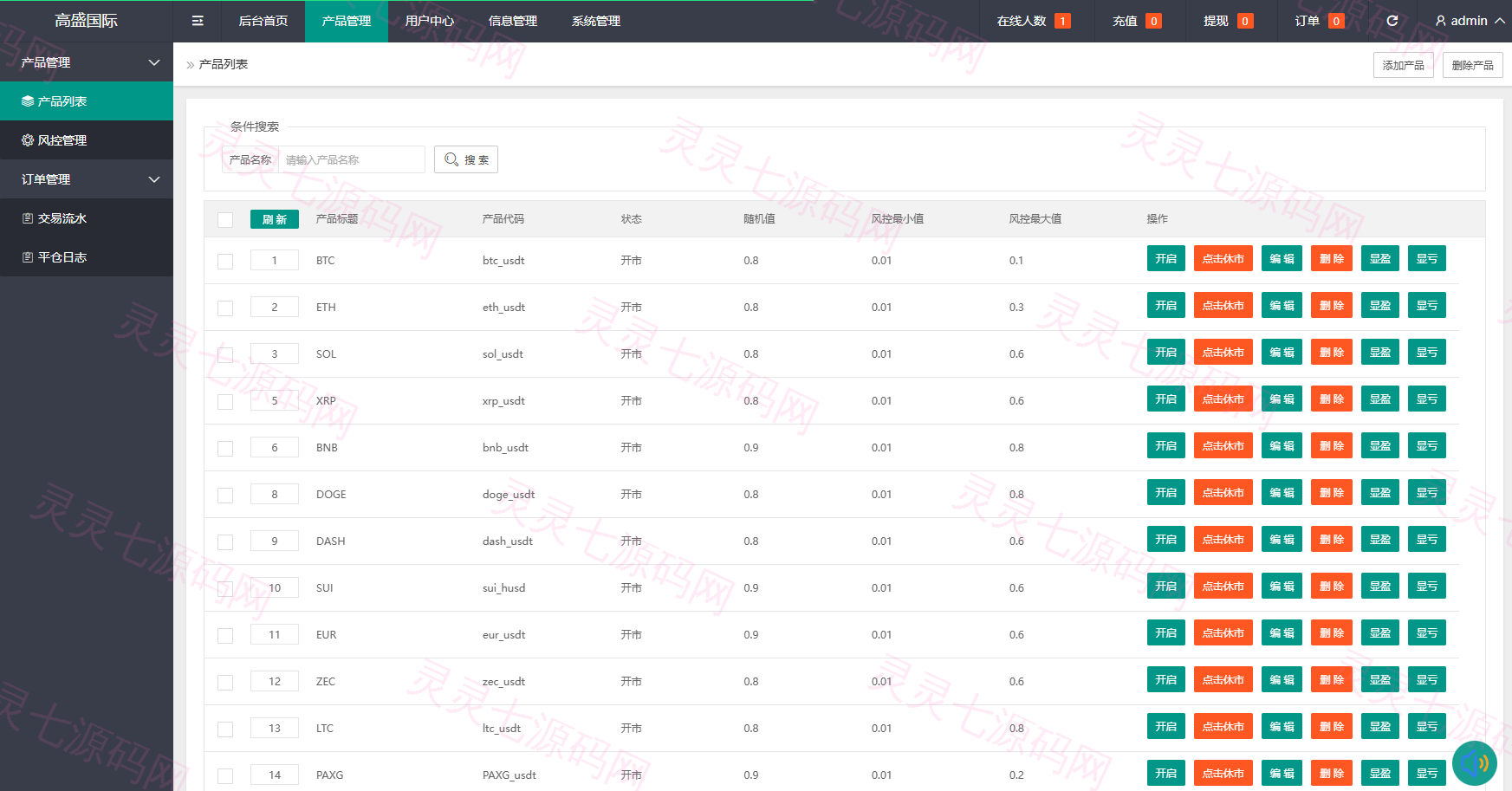1512x791 pixels.
Task: Click the 提现 notification badge
Action: click(x=1245, y=21)
